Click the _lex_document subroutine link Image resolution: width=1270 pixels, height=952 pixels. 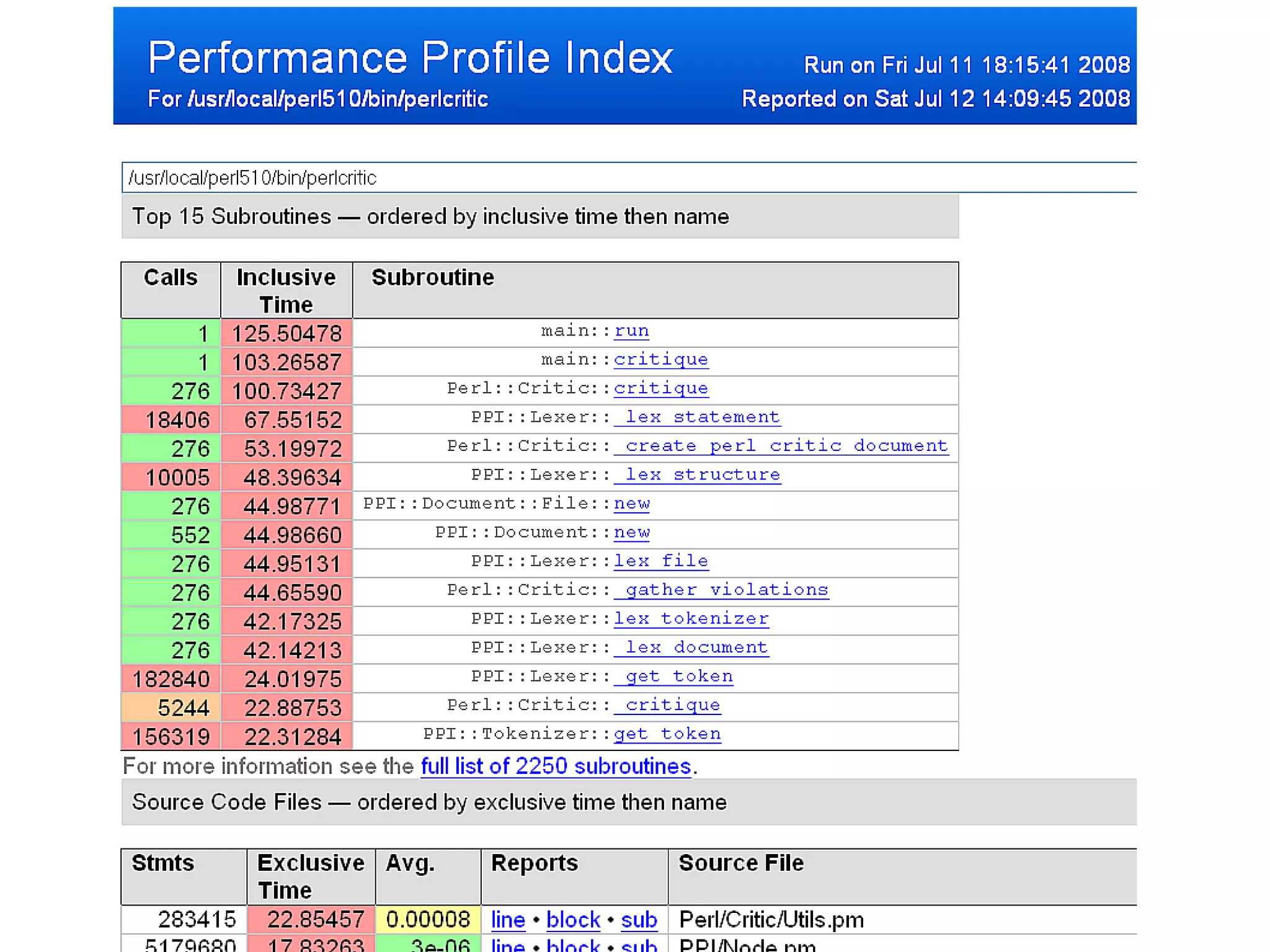tap(691, 647)
